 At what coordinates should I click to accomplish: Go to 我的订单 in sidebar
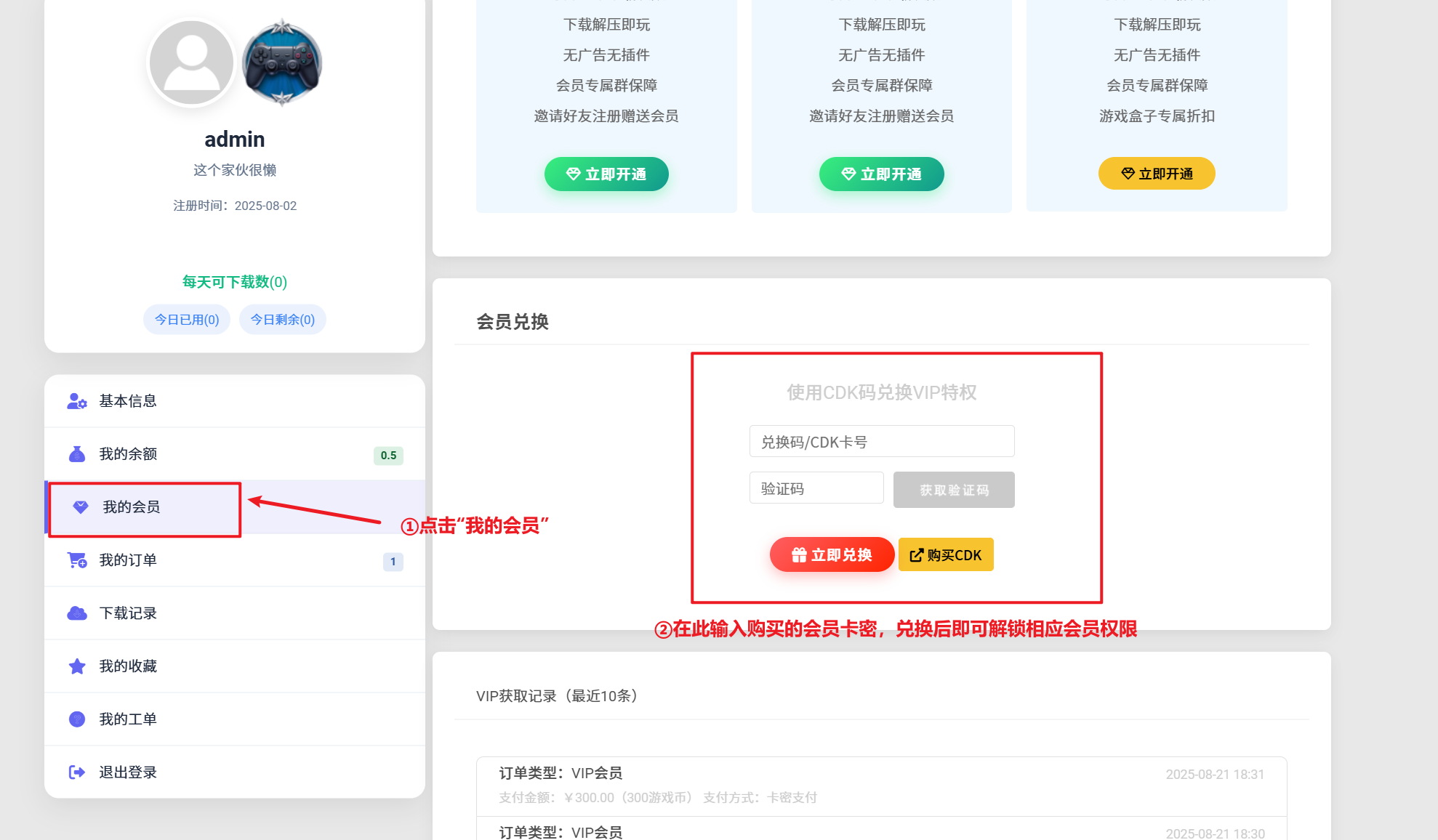pyautogui.click(x=235, y=560)
